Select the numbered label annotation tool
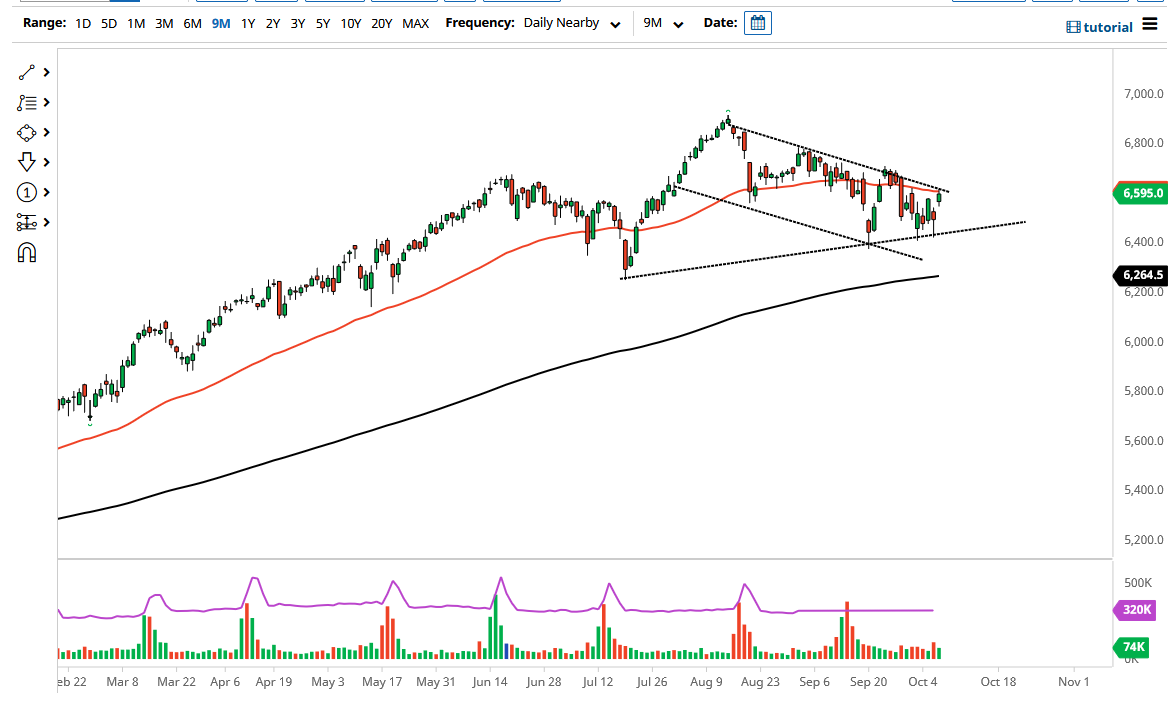 [26, 193]
